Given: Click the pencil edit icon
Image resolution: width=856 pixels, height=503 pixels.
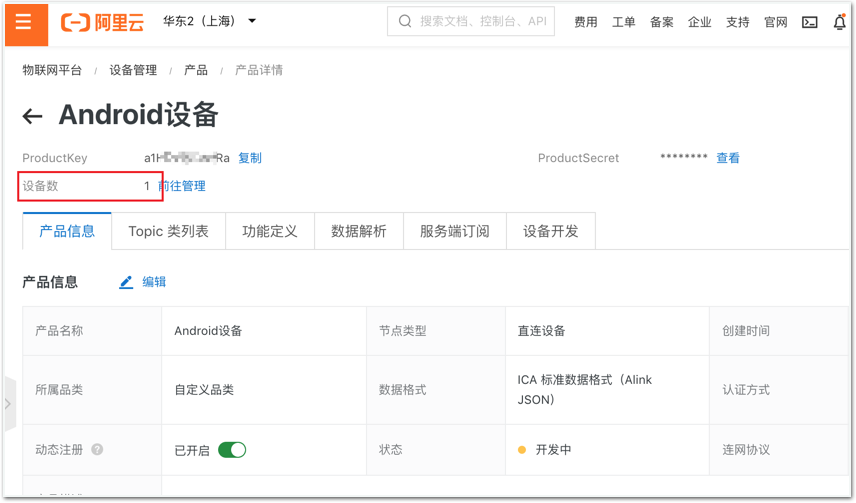Looking at the screenshot, I should (x=126, y=282).
